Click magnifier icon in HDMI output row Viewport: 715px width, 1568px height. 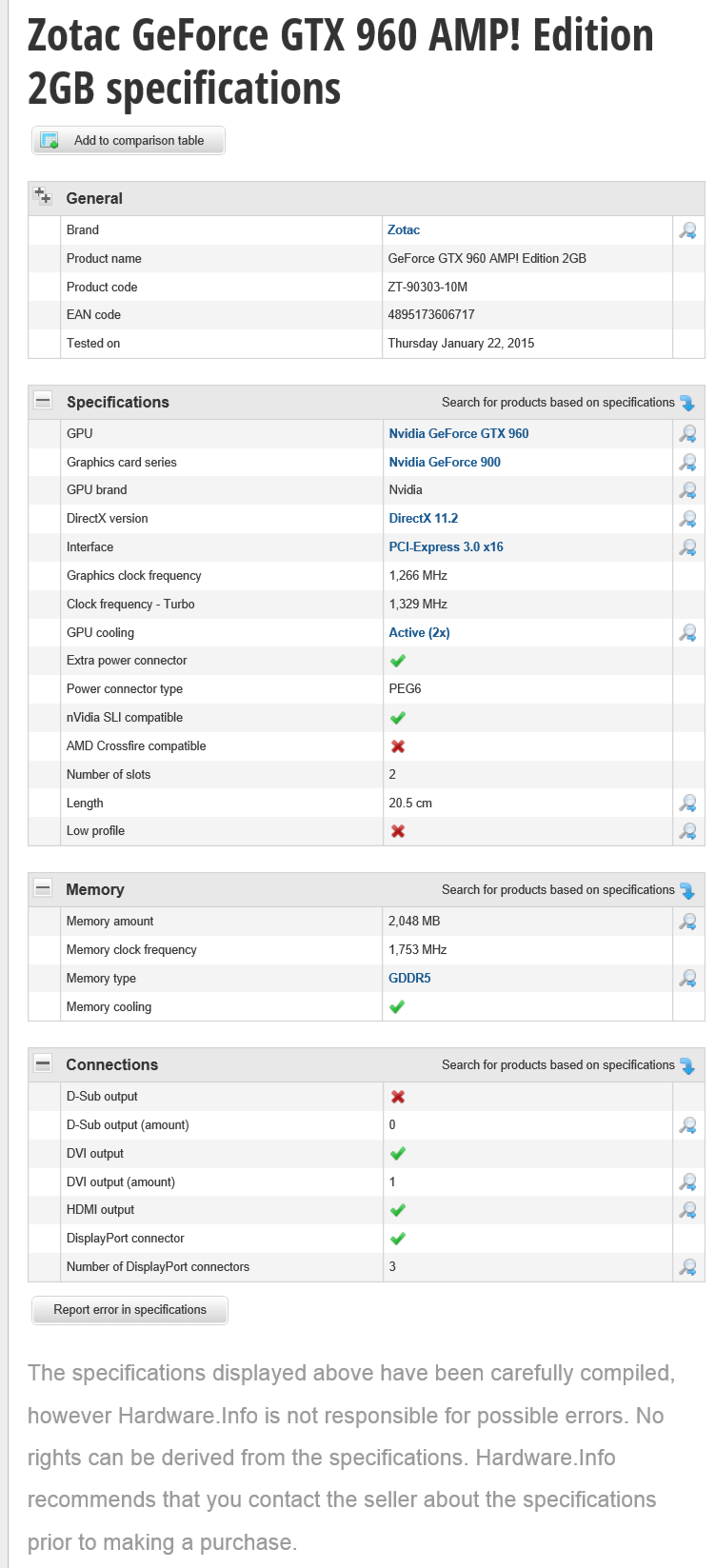[687, 1210]
